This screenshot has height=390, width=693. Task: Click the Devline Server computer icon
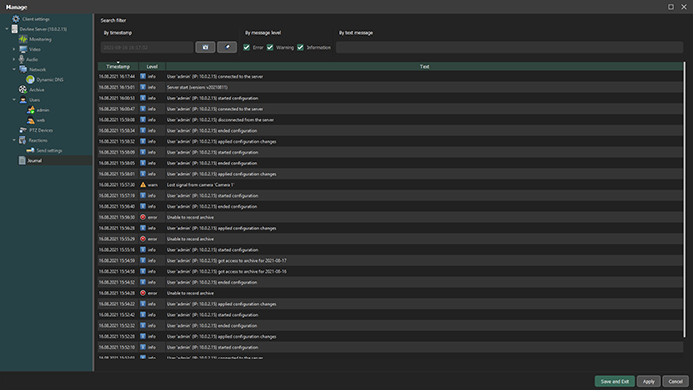(x=14, y=29)
